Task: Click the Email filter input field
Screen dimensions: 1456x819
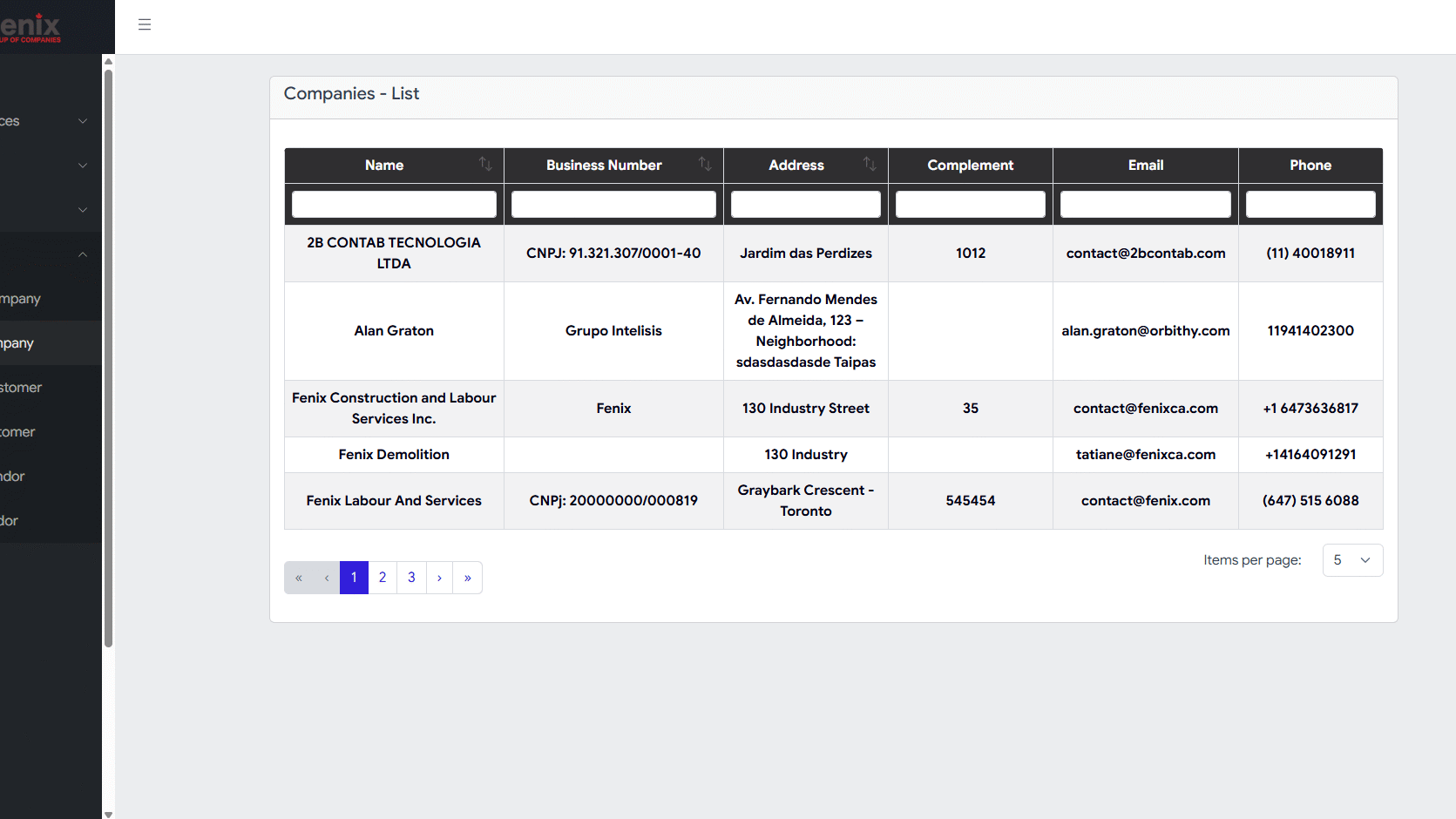Action: pos(1146,204)
